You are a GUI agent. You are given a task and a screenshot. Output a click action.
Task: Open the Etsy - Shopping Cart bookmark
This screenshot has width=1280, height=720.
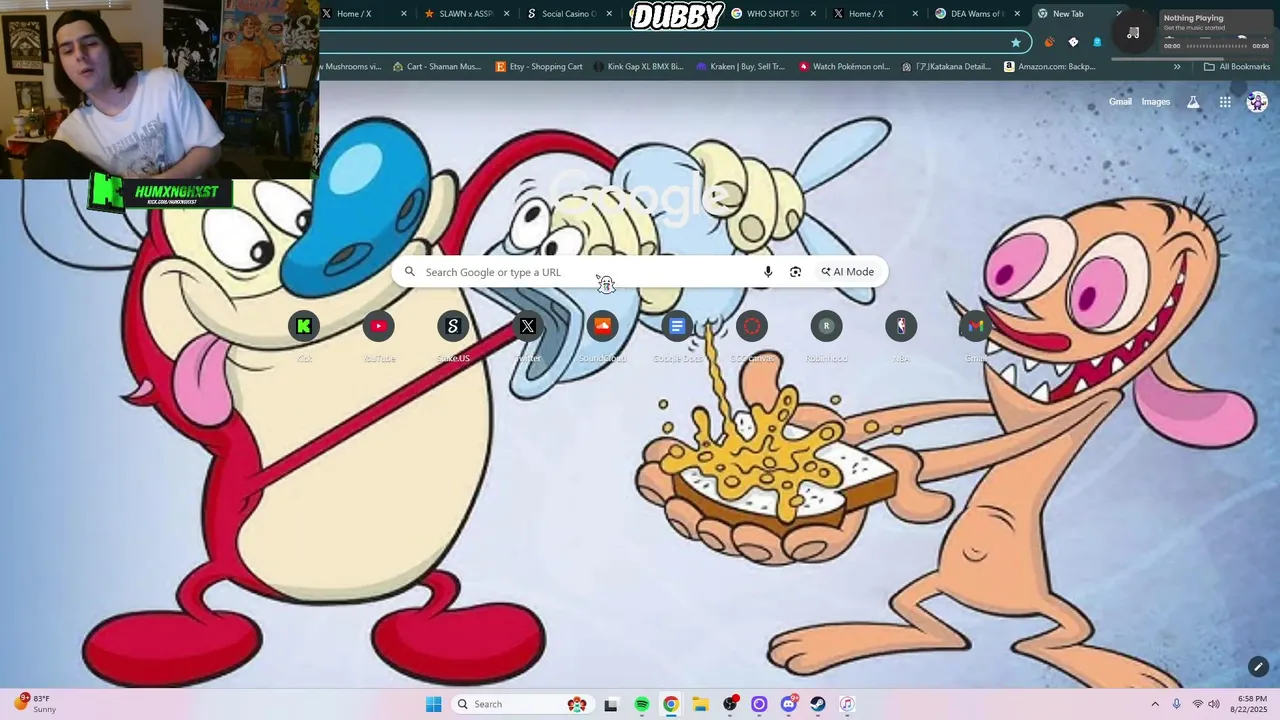(x=539, y=67)
